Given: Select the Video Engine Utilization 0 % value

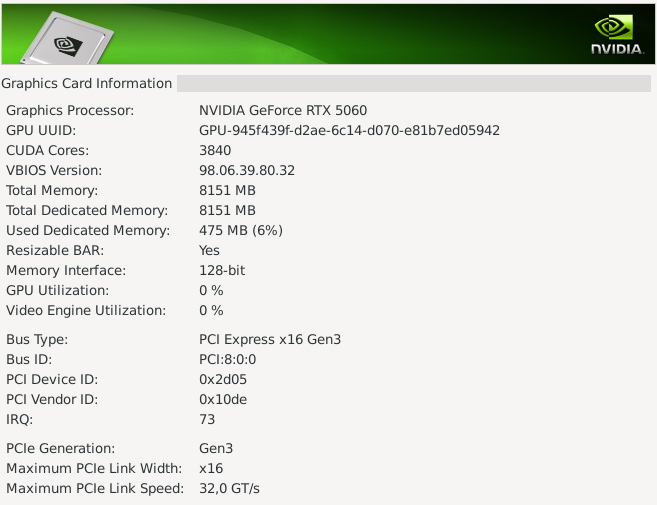Looking at the screenshot, I should [211, 311].
